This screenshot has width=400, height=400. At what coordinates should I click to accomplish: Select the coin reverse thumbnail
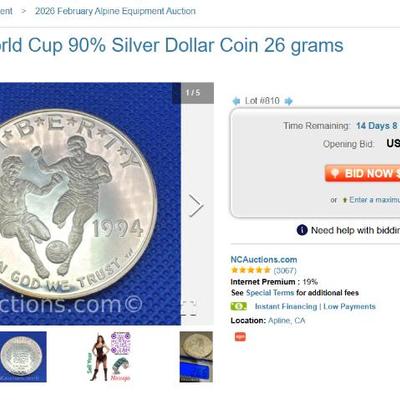23,357
